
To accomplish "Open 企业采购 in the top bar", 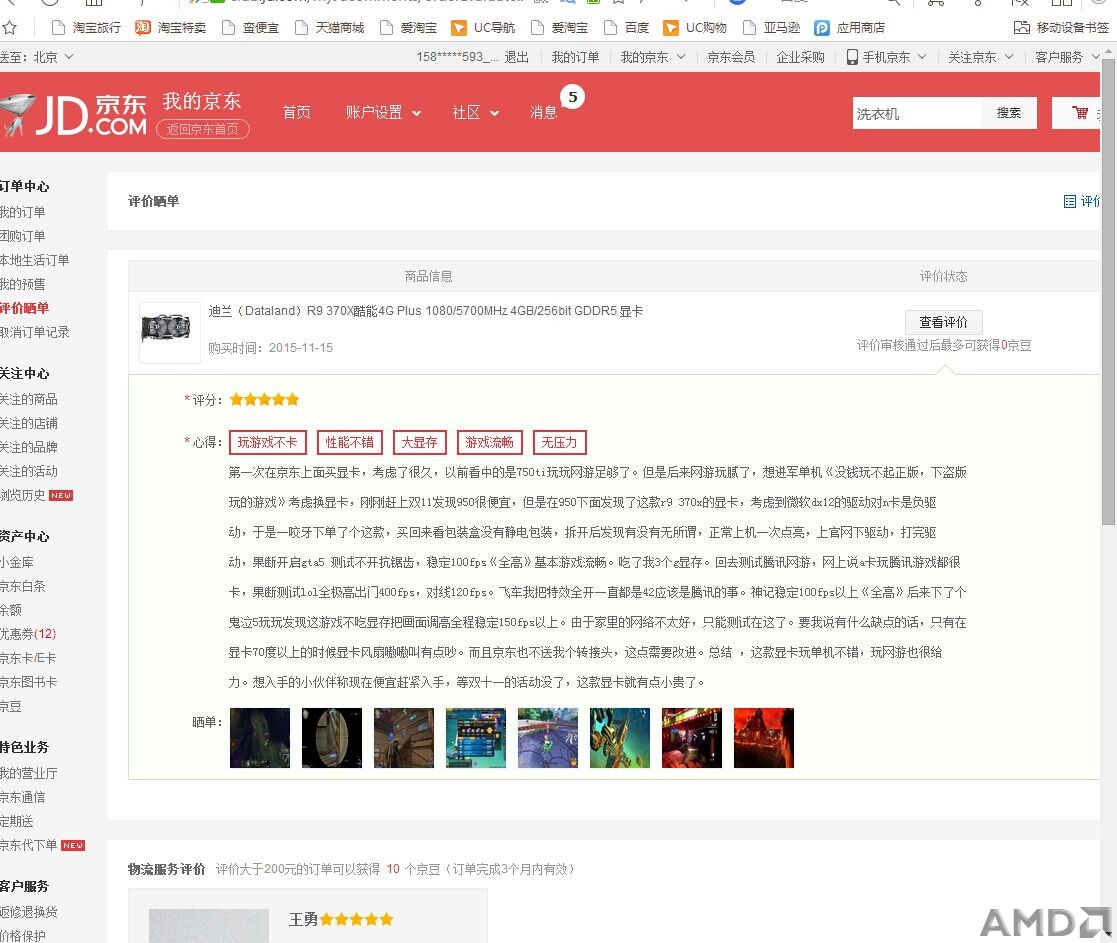I will point(800,57).
